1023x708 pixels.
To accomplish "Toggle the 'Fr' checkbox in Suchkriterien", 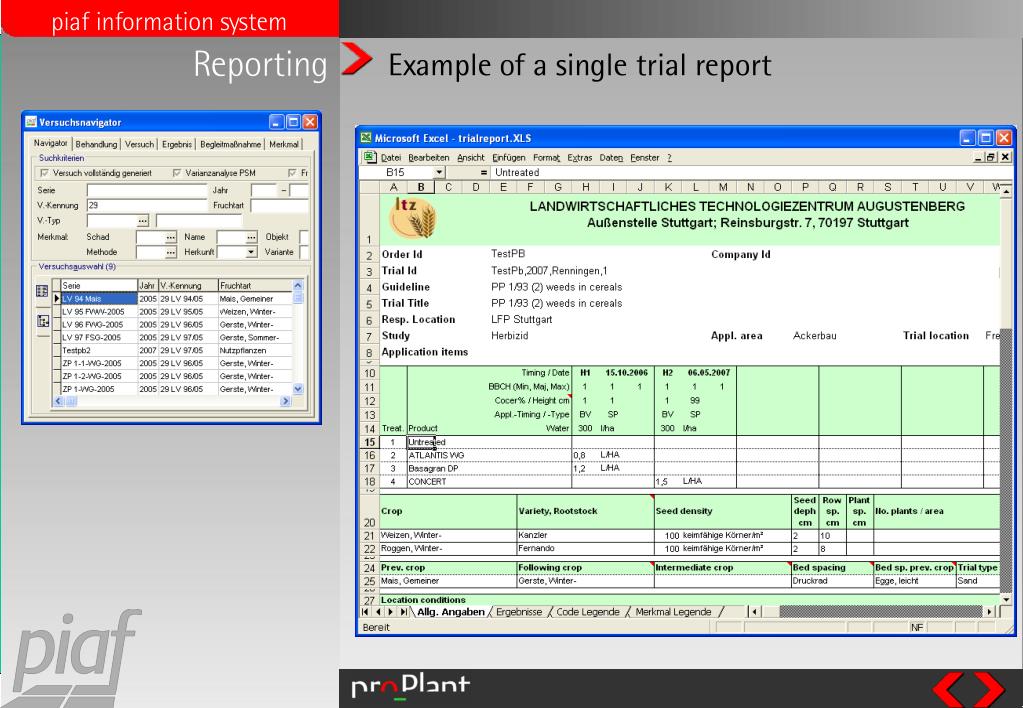I will (292, 173).
